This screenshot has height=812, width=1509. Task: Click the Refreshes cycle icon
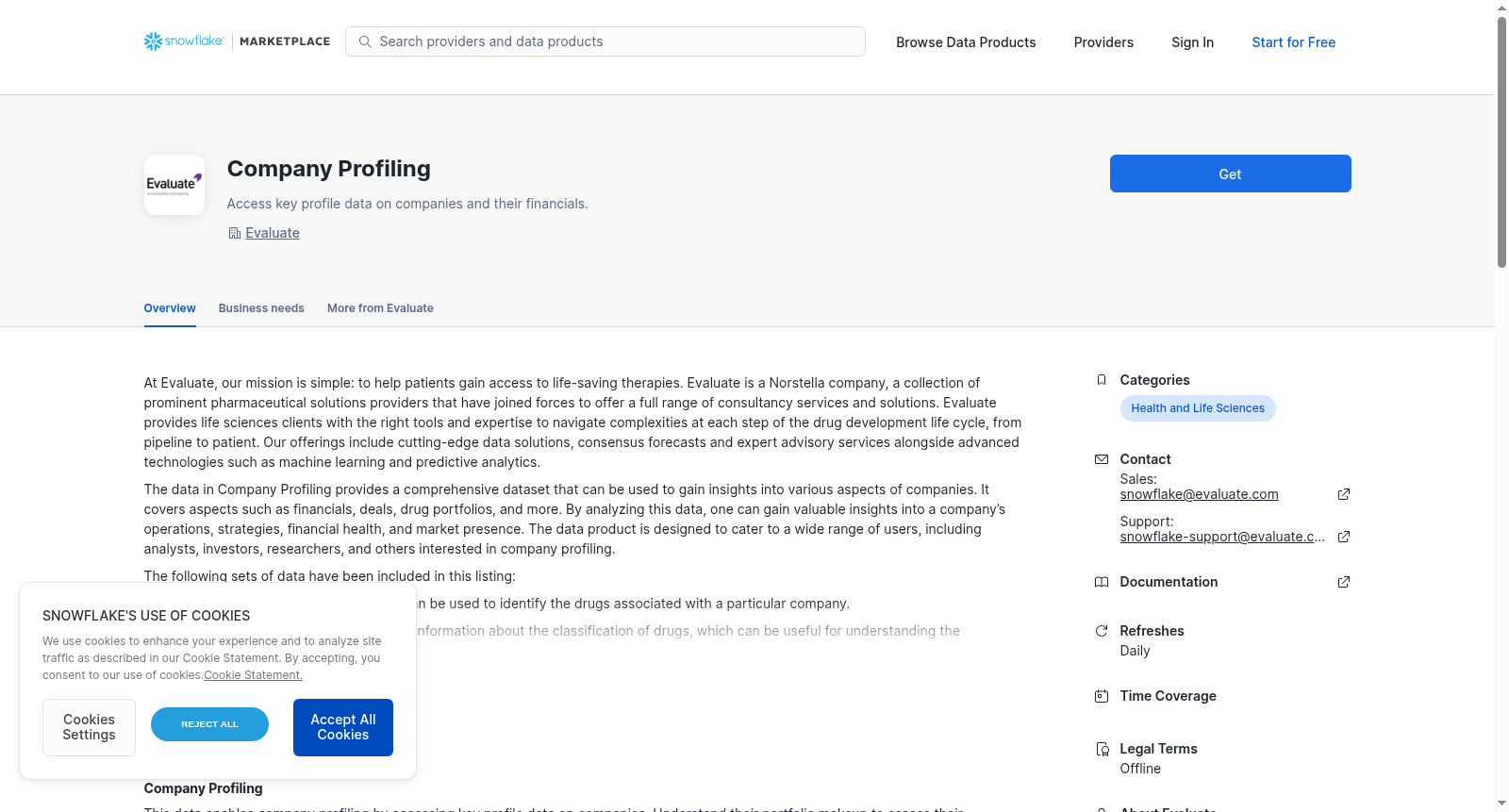click(x=1102, y=631)
